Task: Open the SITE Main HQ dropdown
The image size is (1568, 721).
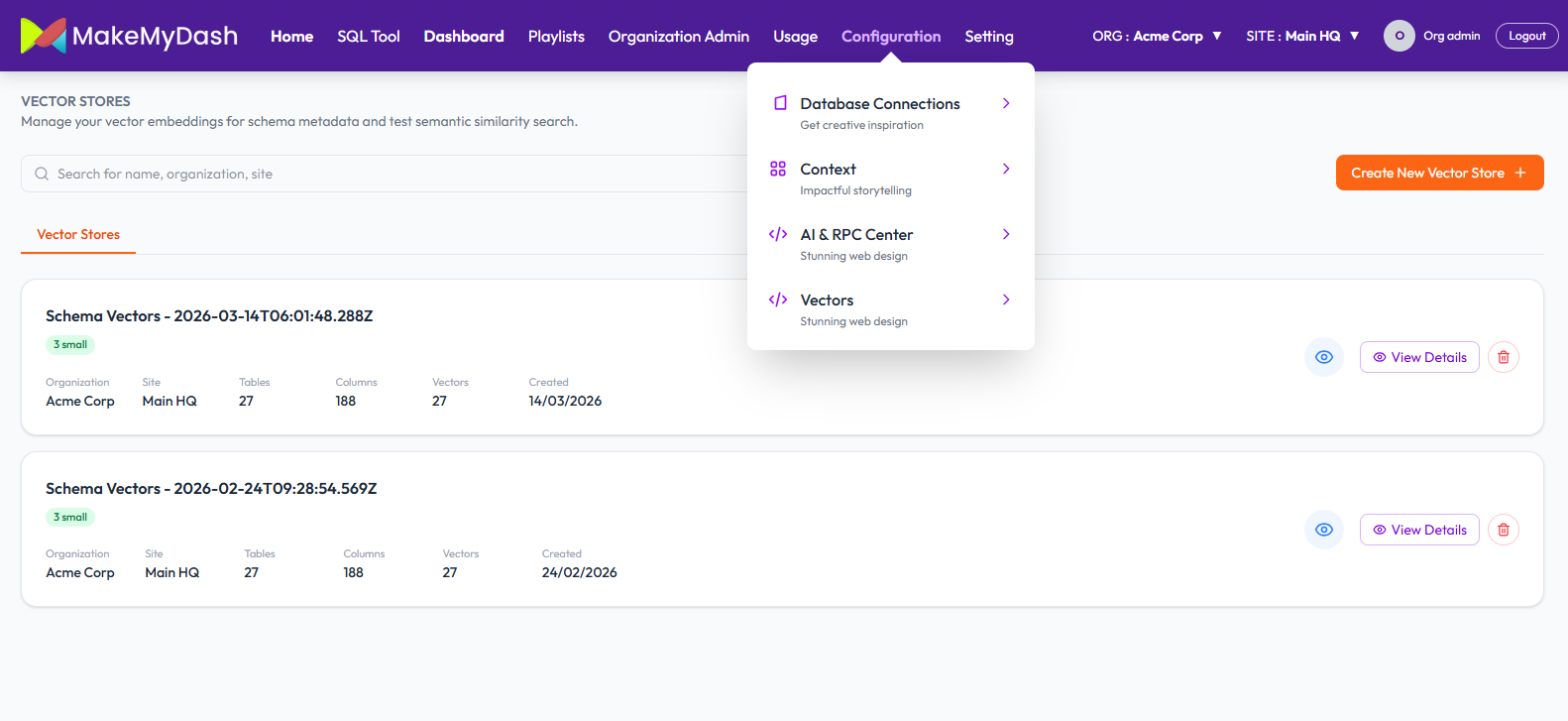Action: tap(1302, 36)
